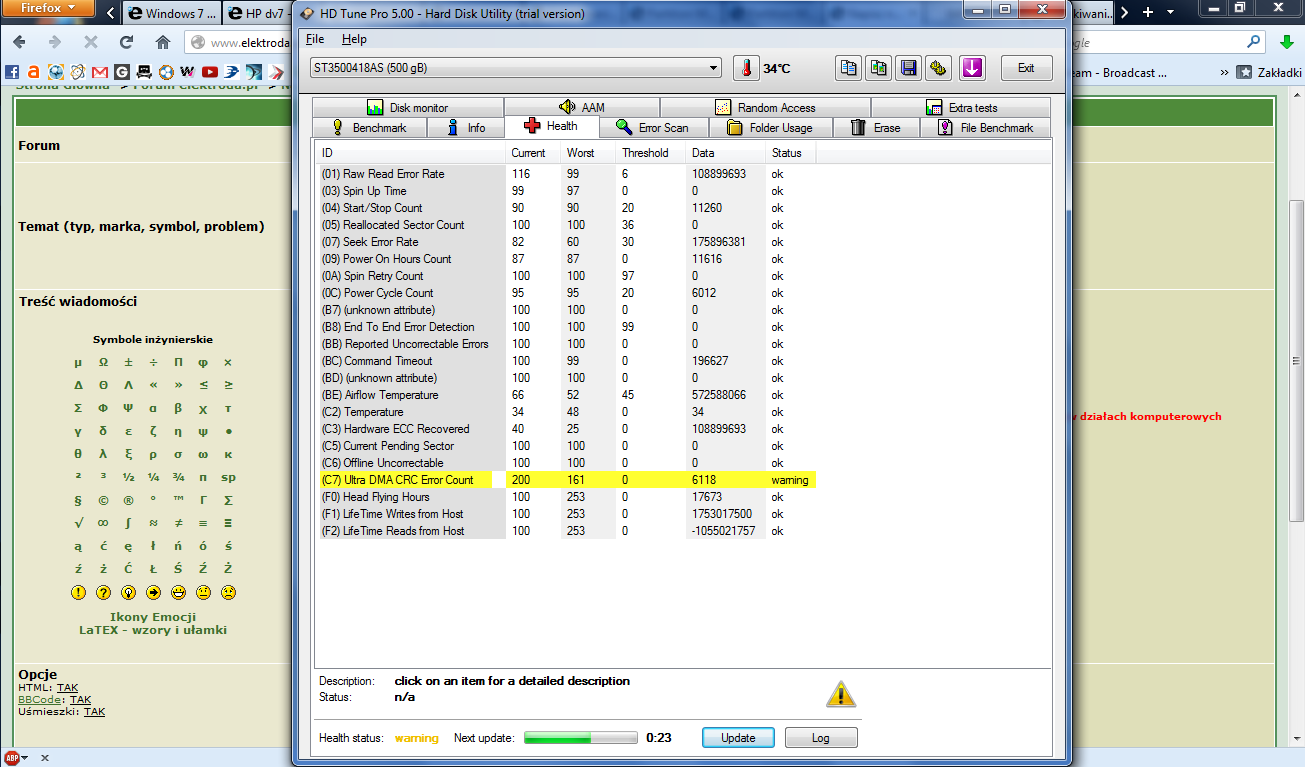Expand the bookmarks toolbar overflow chevron
Image resolution: width=1305 pixels, height=767 pixels.
(x=1225, y=72)
